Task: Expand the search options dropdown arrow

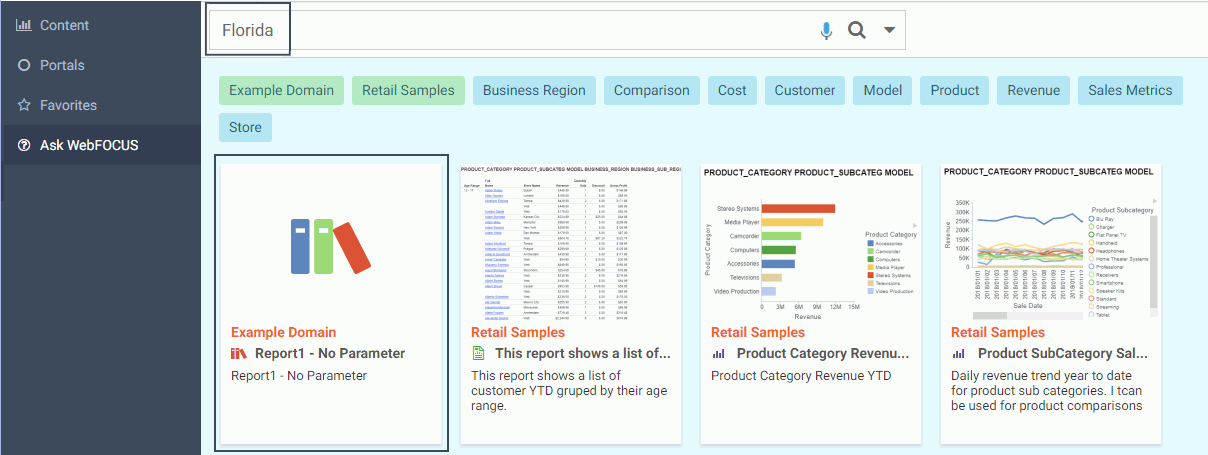Action: click(x=889, y=30)
